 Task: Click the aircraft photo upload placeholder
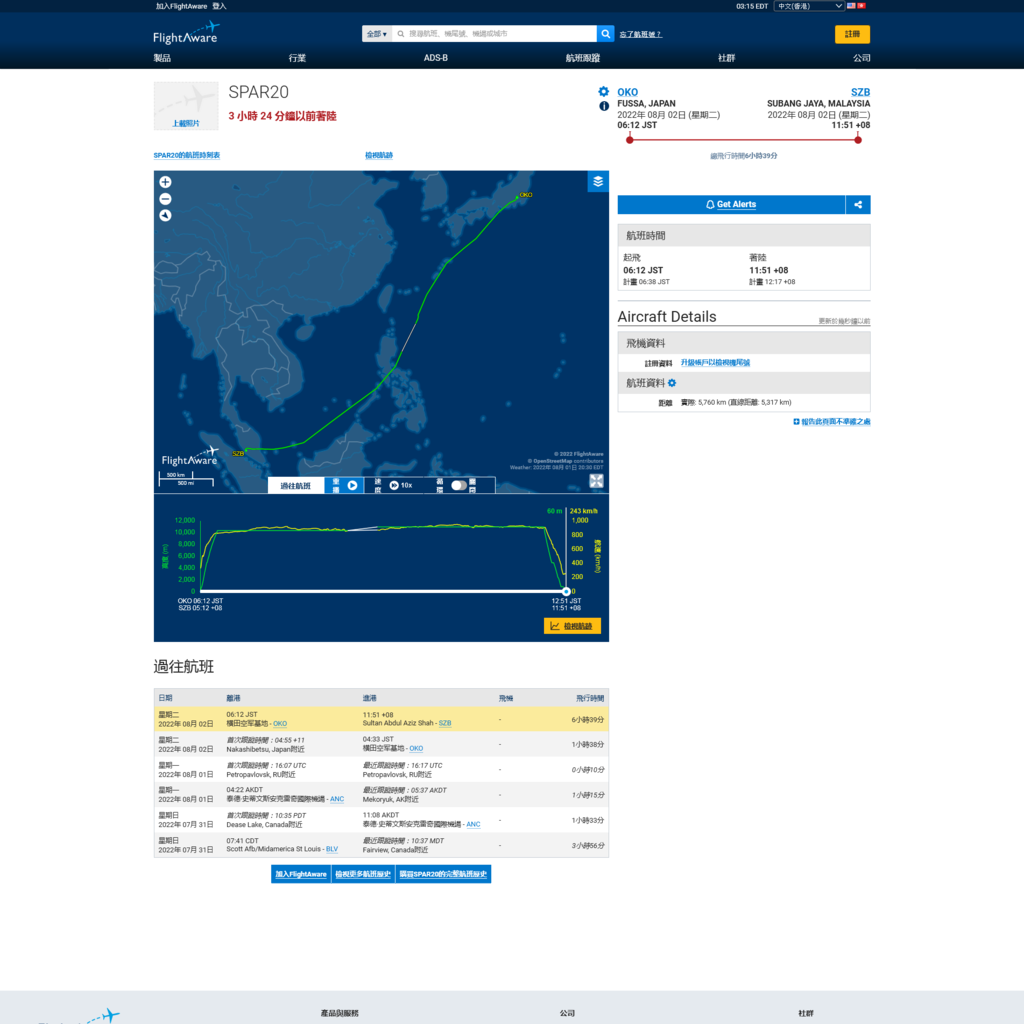pos(186,106)
